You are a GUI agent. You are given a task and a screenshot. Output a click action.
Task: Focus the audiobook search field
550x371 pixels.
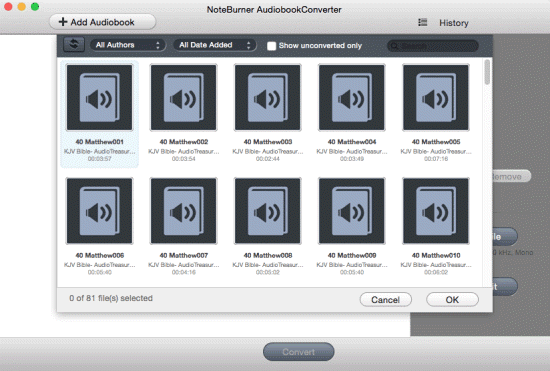click(433, 46)
